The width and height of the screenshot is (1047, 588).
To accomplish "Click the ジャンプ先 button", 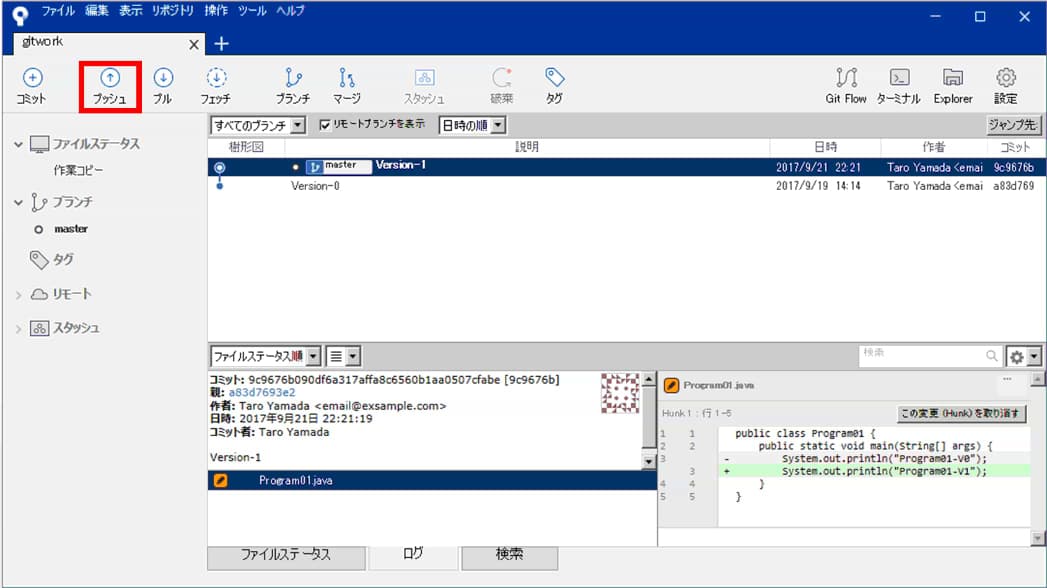I will (1014, 126).
